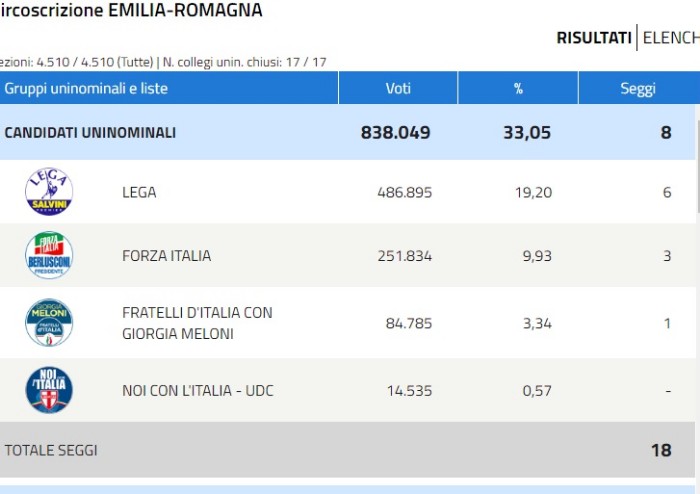The height and width of the screenshot is (494, 700).
Task: Select the LEGA party name
Action: pos(139,192)
